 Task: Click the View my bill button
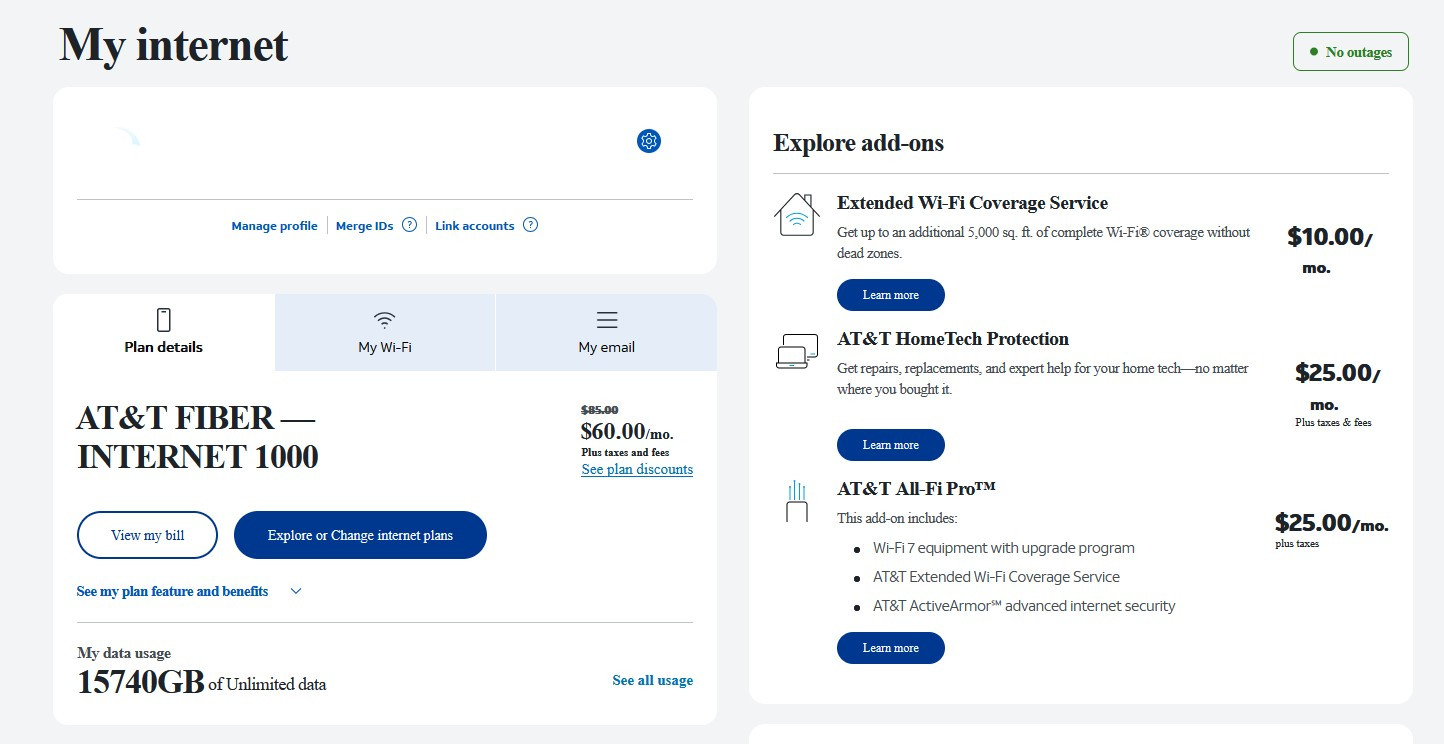coord(147,535)
